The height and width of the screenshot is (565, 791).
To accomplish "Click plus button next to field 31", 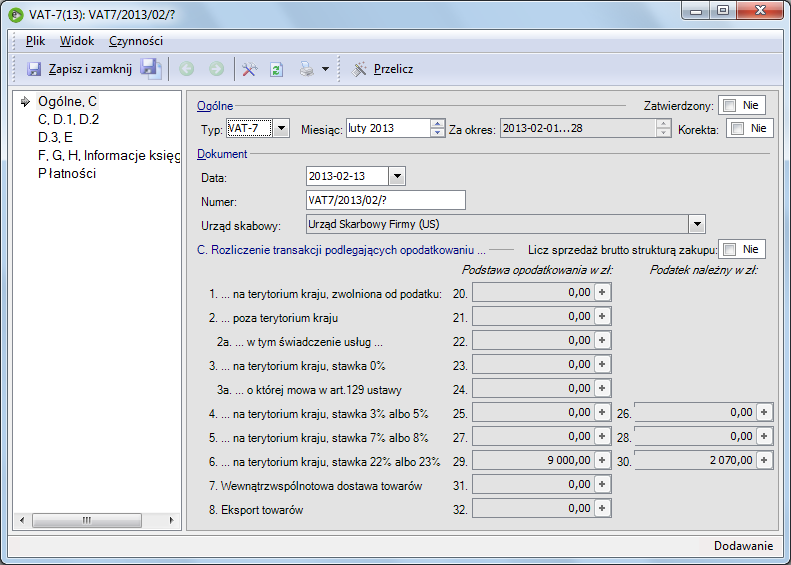I will (x=602, y=484).
